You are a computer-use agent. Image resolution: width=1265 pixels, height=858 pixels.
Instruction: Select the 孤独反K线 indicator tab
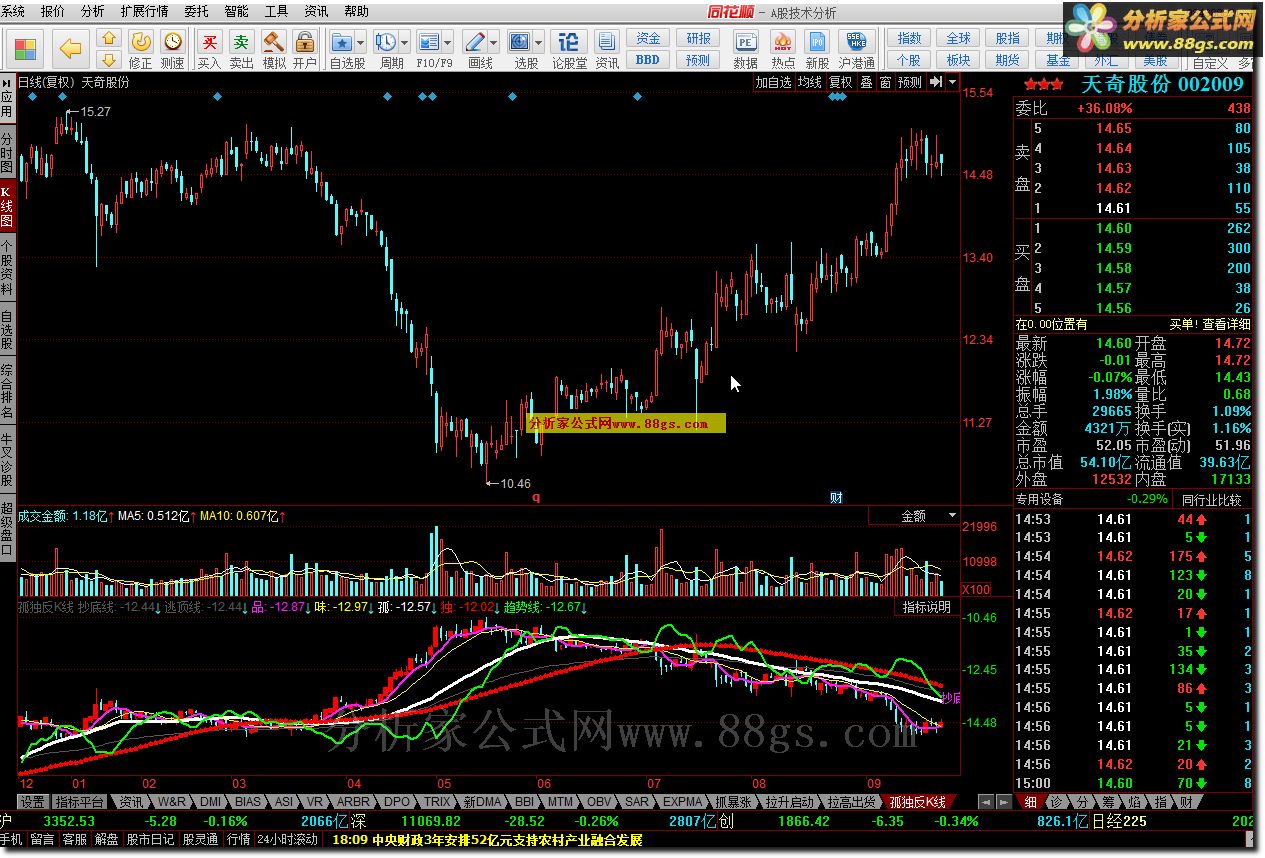click(x=918, y=802)
